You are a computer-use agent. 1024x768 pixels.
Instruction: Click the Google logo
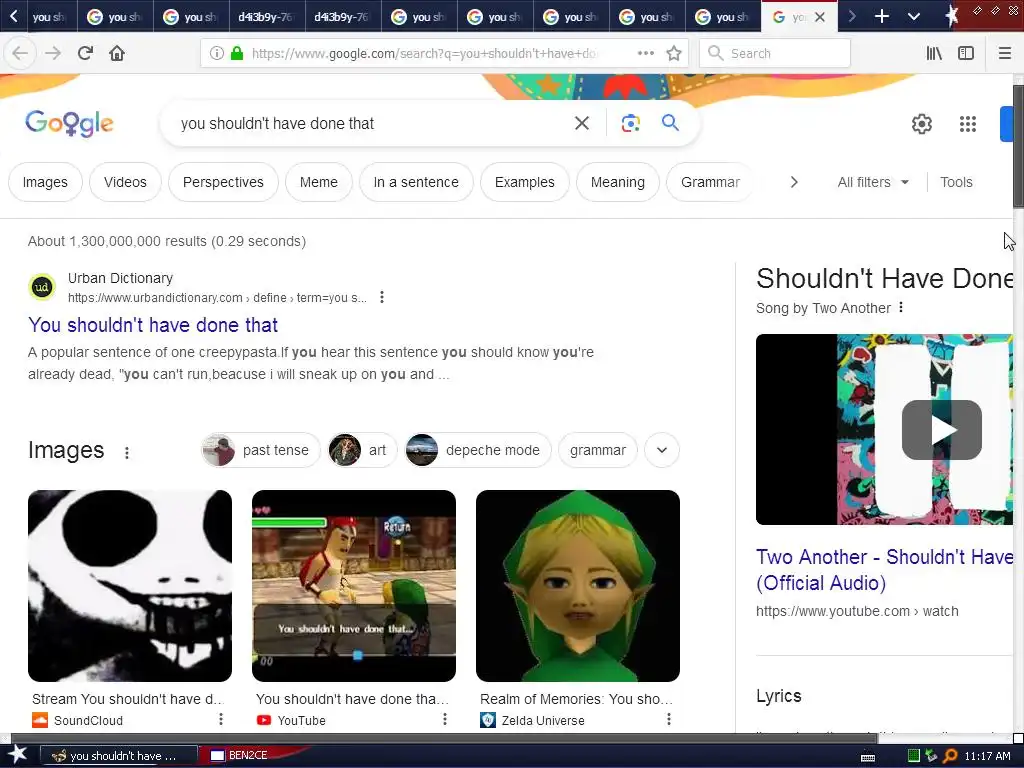69,123
